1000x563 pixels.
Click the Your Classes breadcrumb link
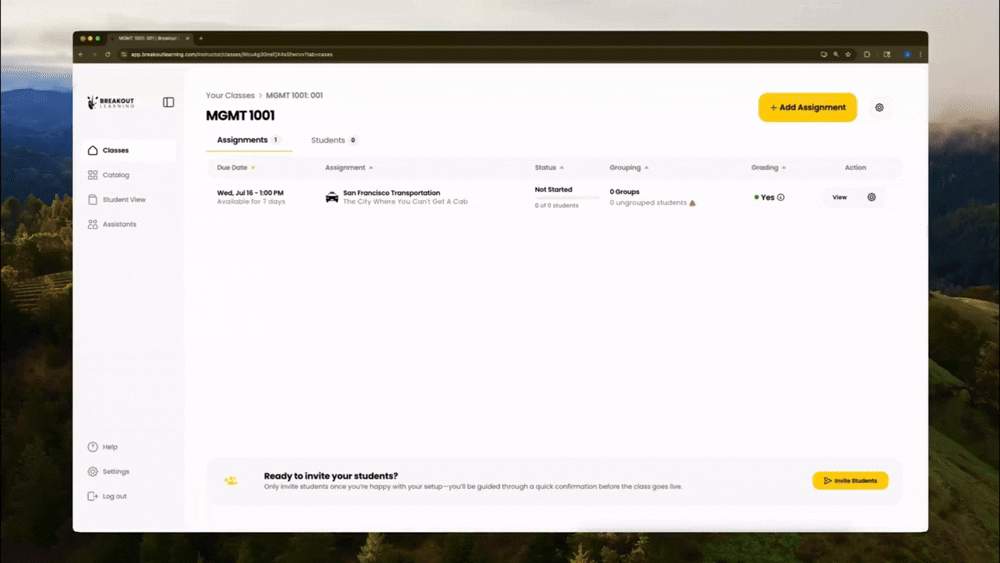[230, 96]
